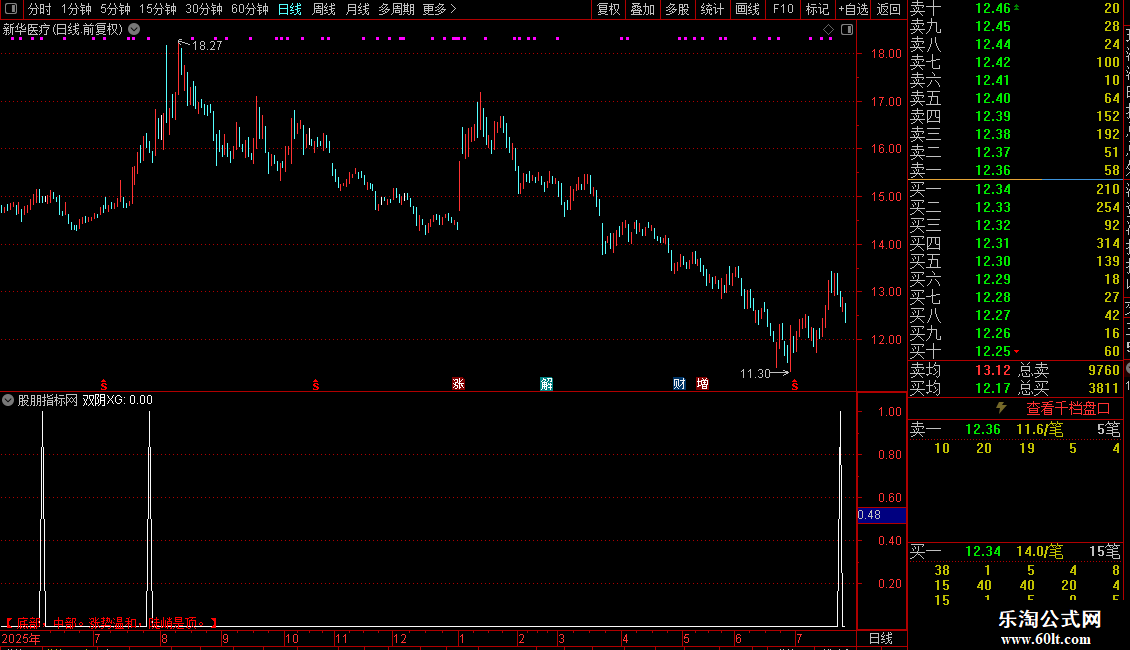Click the green up arrow beside 卖十

(1017, 7)
